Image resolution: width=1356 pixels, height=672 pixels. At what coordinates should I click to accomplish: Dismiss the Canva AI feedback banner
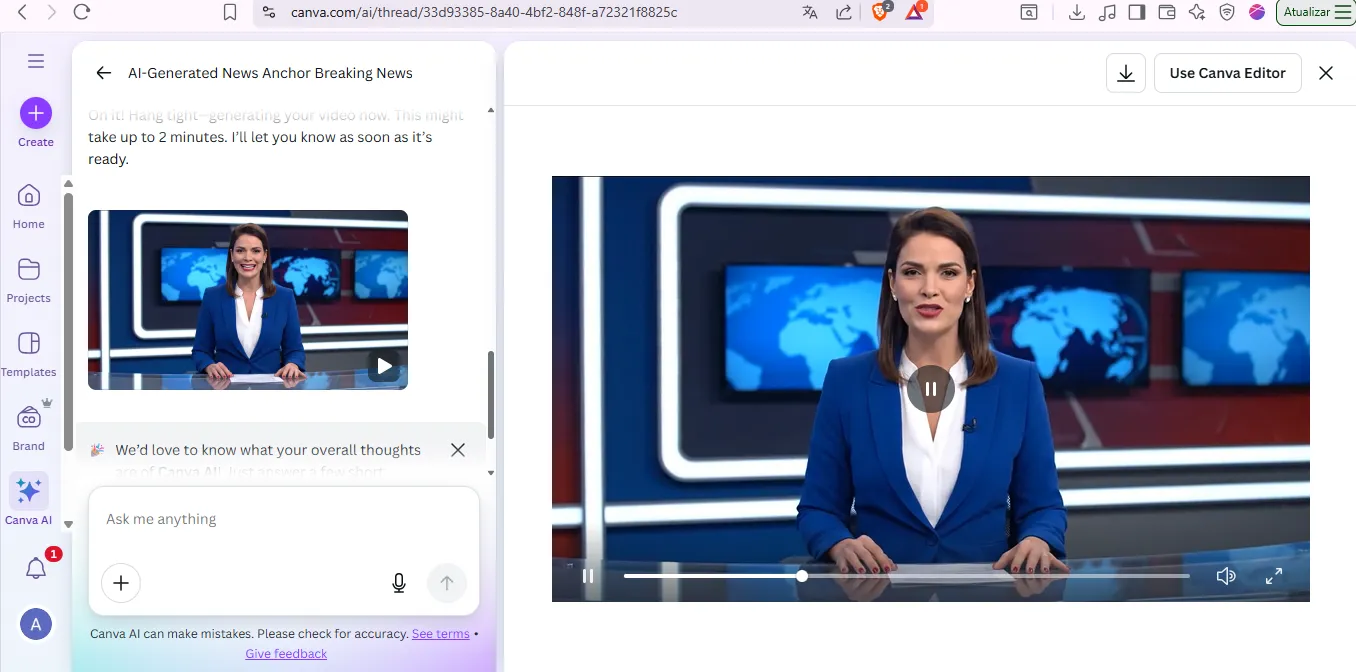pos(458,450)
